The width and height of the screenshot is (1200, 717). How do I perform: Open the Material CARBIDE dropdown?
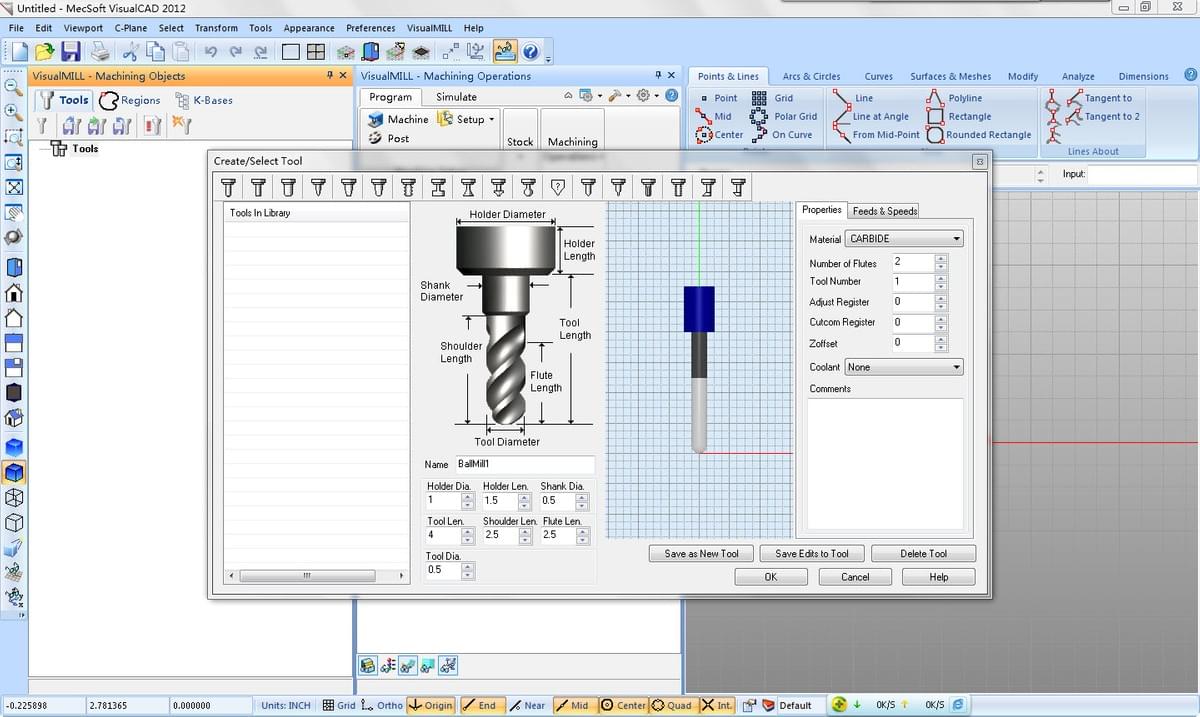click(x=904, y=239)
